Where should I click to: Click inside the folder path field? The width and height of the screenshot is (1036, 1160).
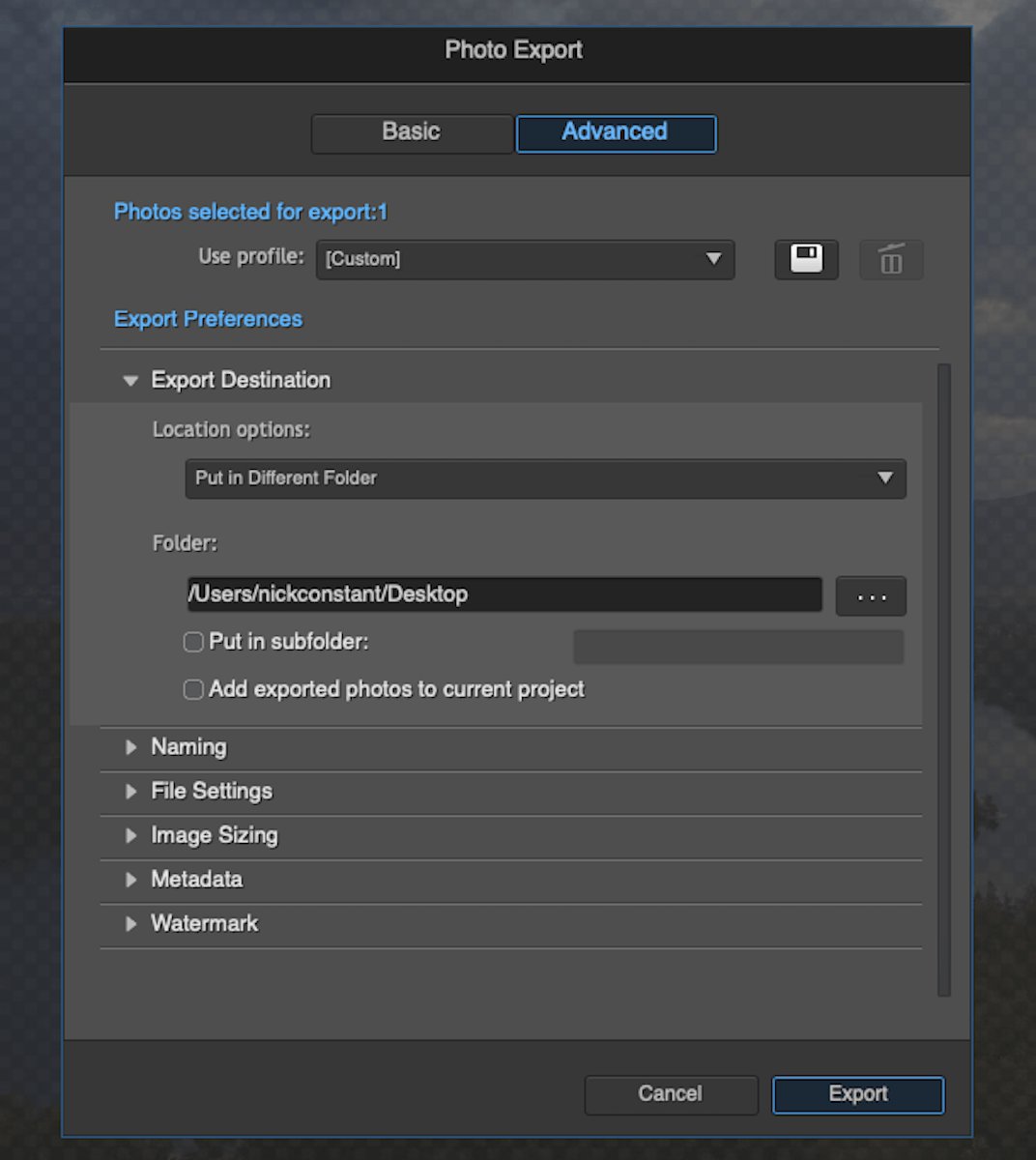[x=503, y=594]
